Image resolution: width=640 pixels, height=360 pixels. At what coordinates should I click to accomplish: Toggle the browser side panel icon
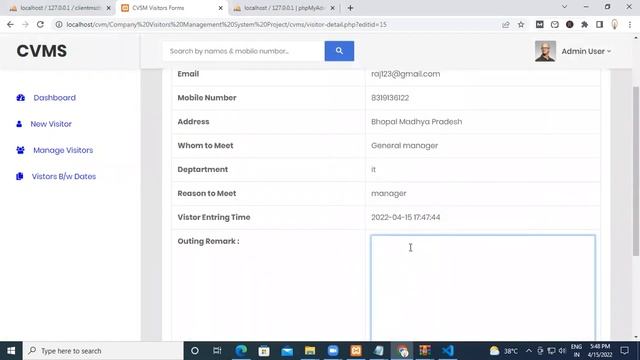pyautogui.click(x=599, y=24)
